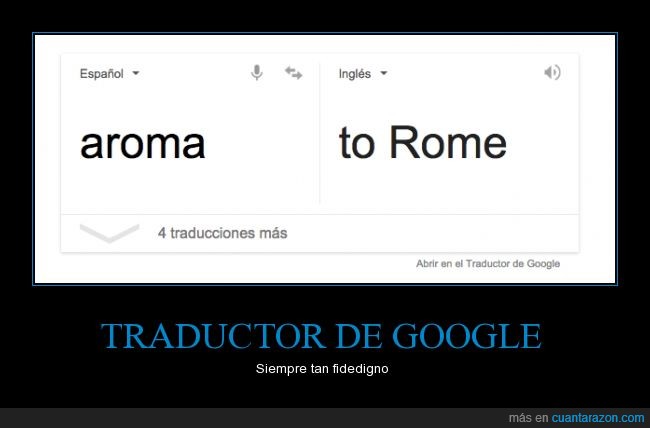Click the source word "aroma"
The image size is (650, 428).
pos(143,144)
